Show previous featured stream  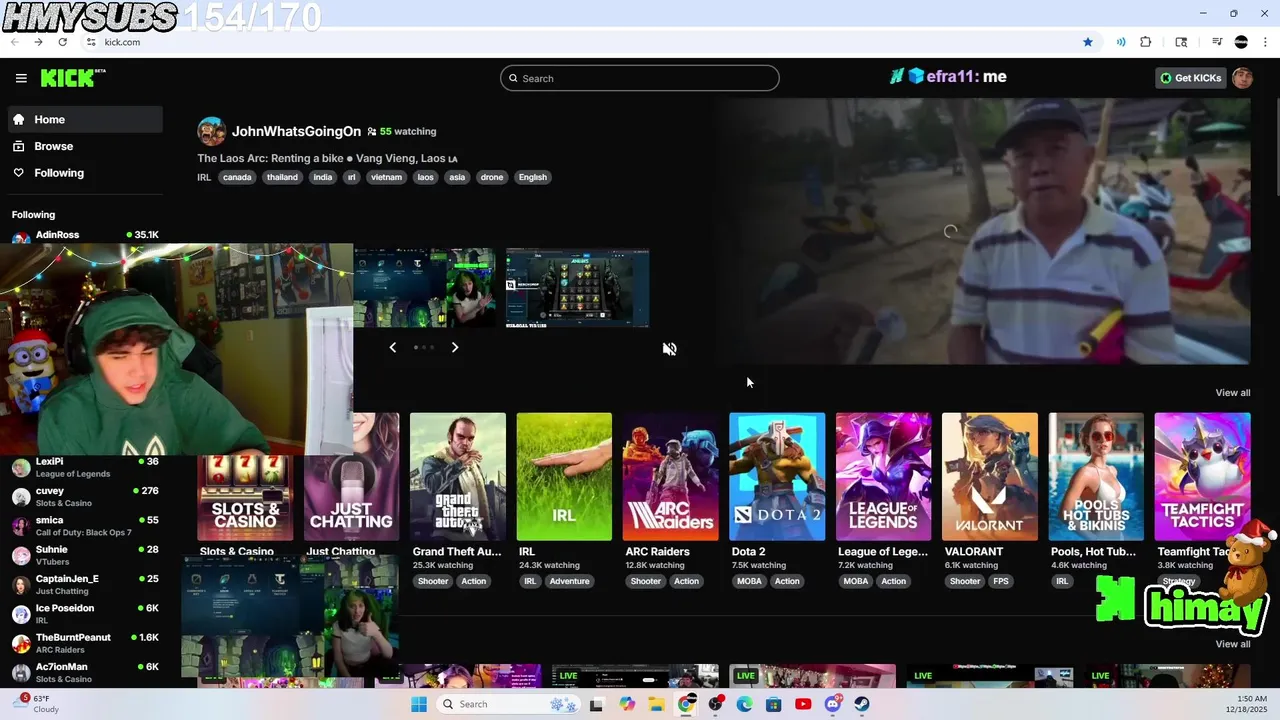point(392,347)
